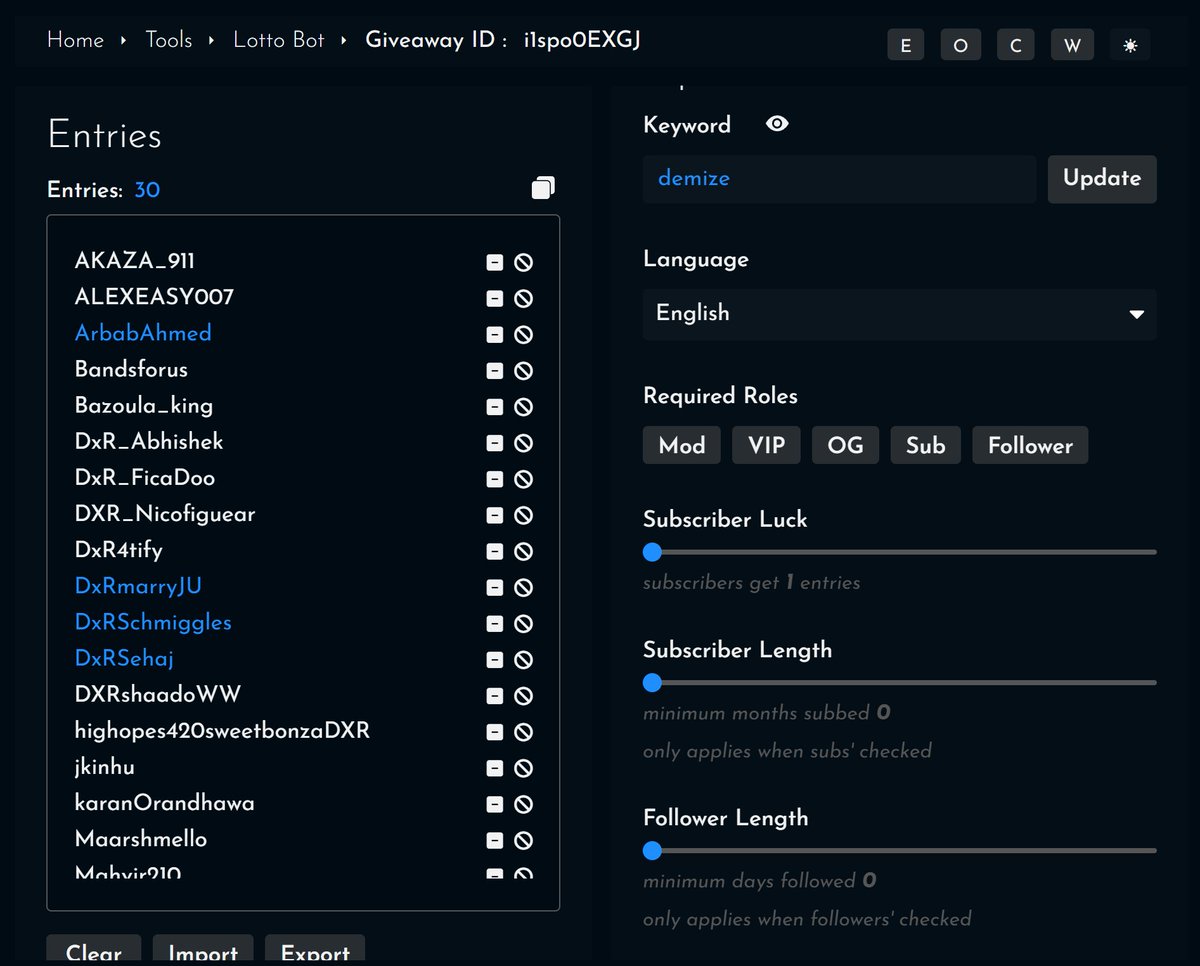Click the Update keyword button
The width and height of the screenshot is (1200, 966).
(1102, 179)
